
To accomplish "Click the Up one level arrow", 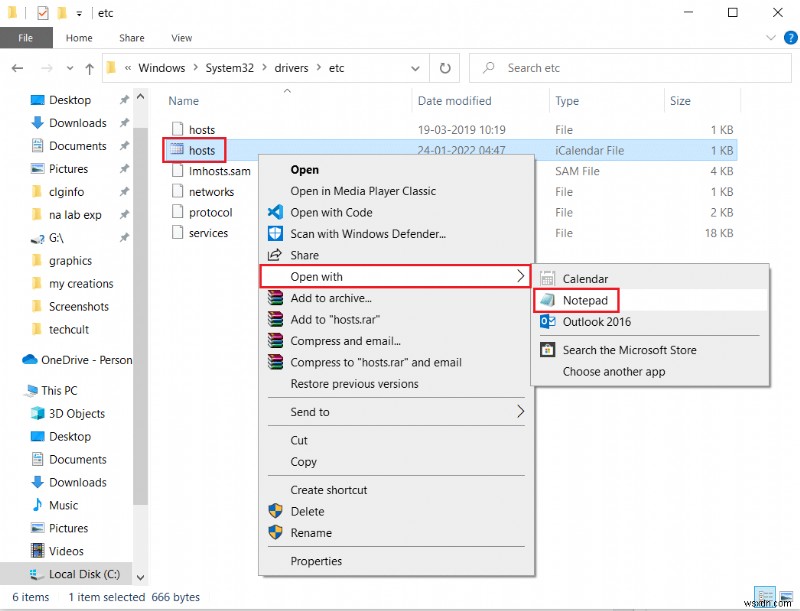I will [x=87, y=68].
